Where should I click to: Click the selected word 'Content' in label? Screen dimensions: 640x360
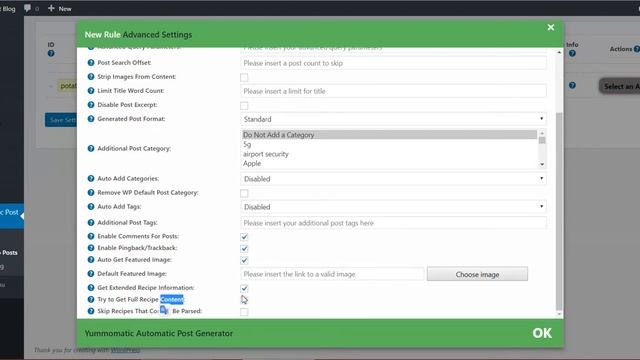pos(172,299)
